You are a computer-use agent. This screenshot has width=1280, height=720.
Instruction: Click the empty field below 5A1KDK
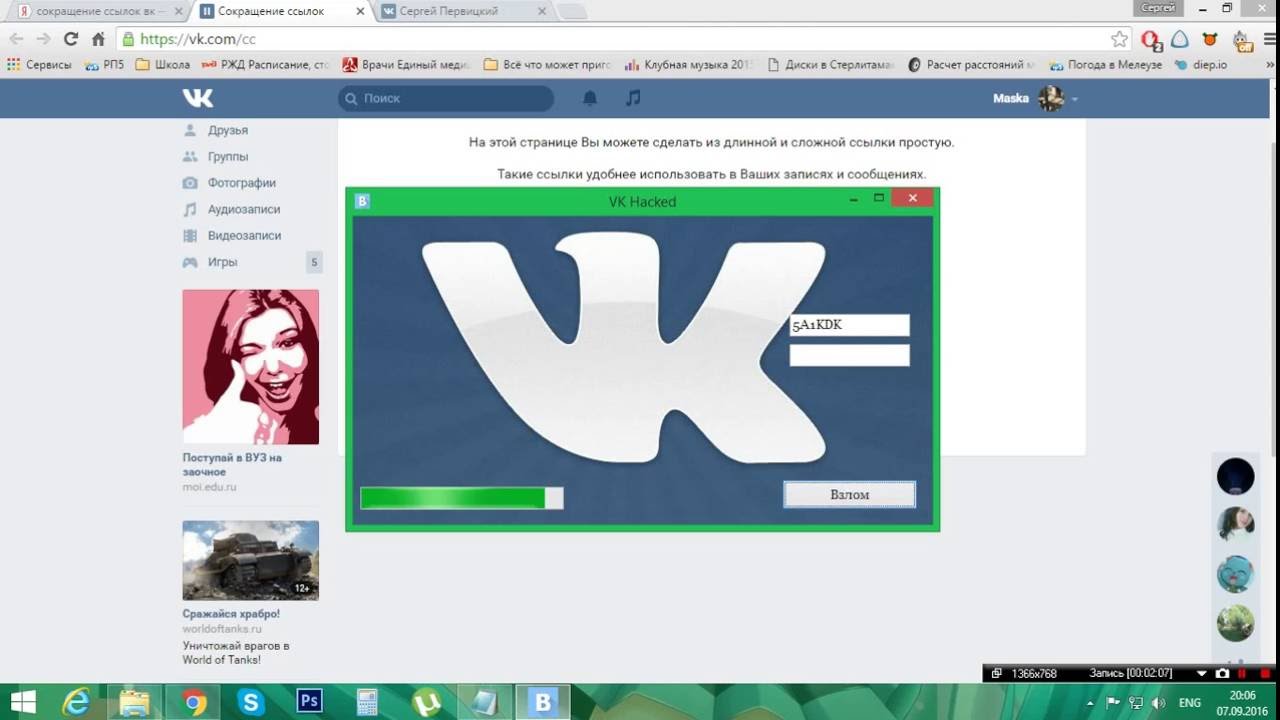(x=850, y=355)
